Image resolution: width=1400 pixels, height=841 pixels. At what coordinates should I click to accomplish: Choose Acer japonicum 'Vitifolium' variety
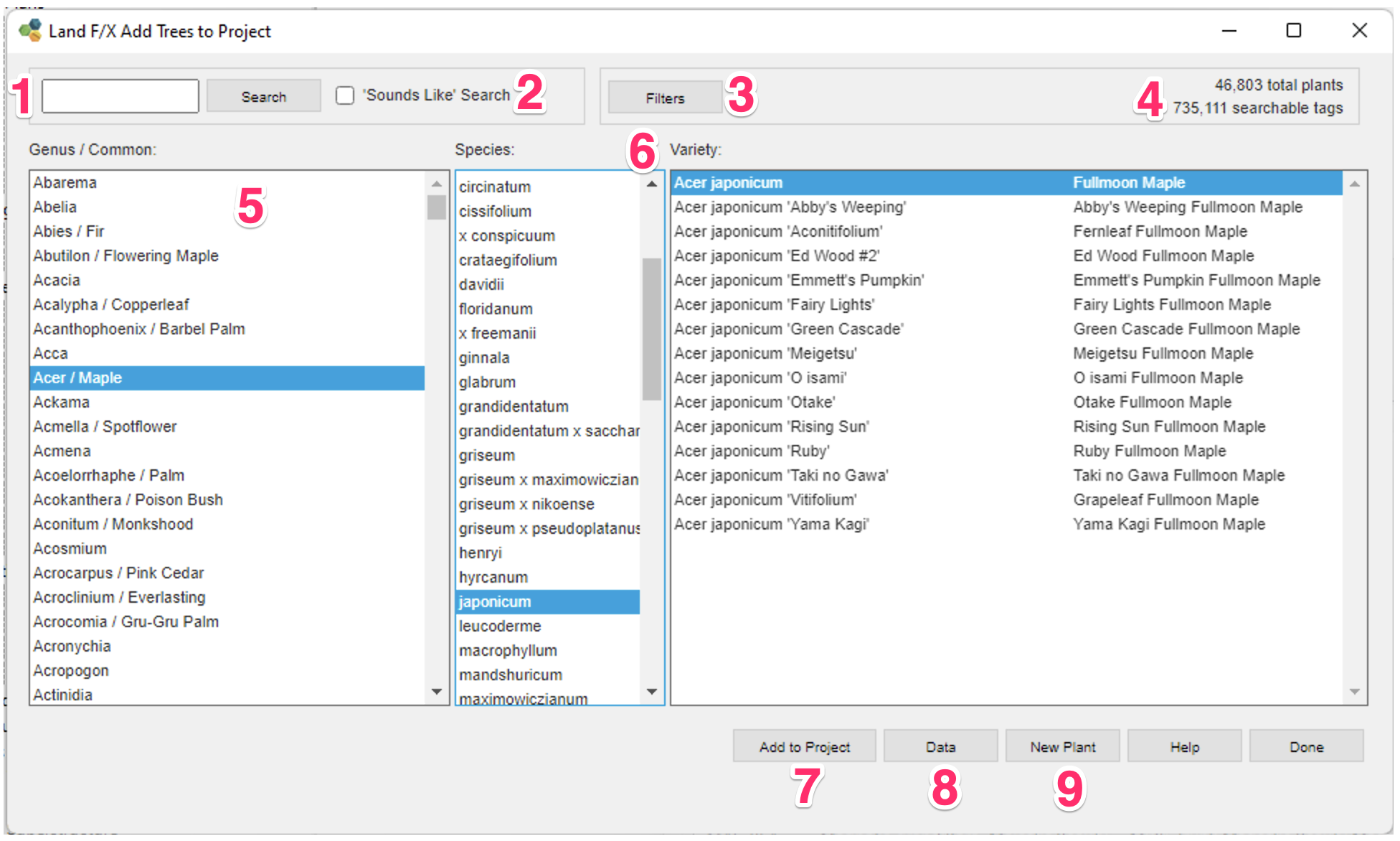pos(1006,500)
